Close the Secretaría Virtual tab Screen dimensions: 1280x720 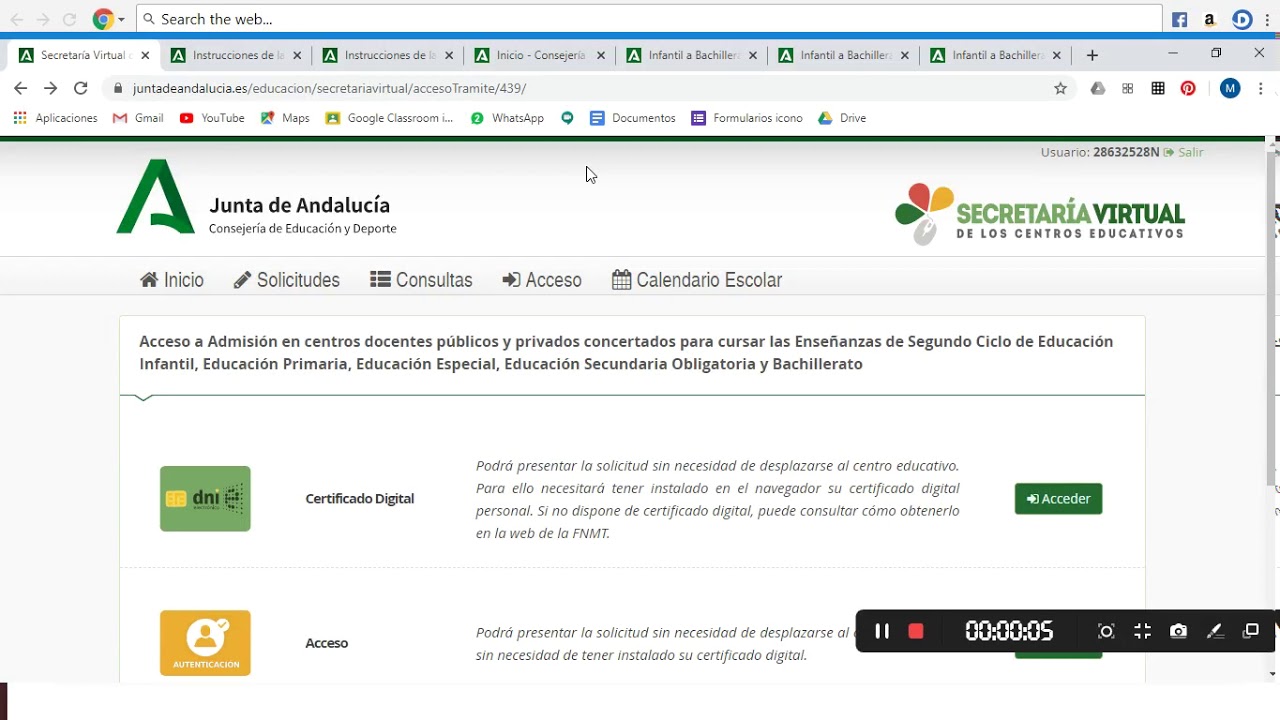(145, 55)
